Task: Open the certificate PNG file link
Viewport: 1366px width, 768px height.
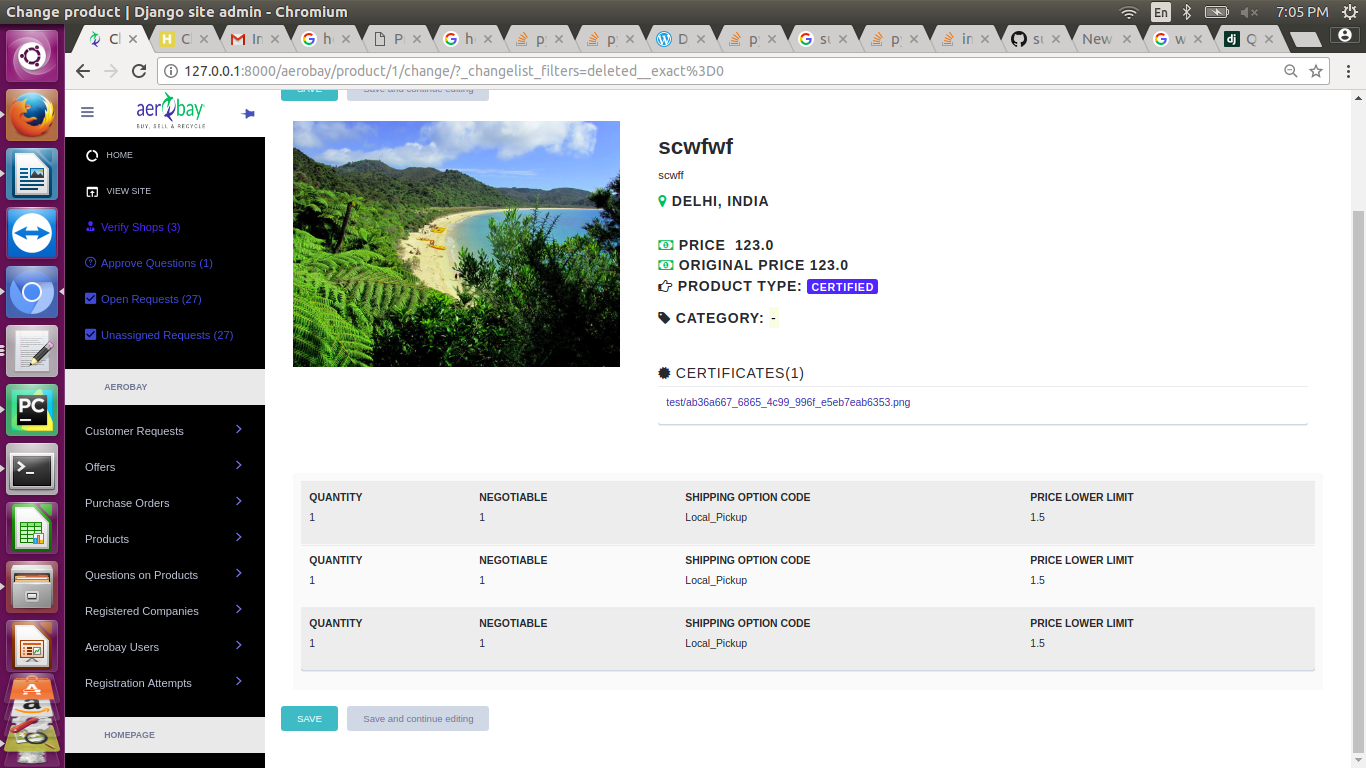Action: 788,403
